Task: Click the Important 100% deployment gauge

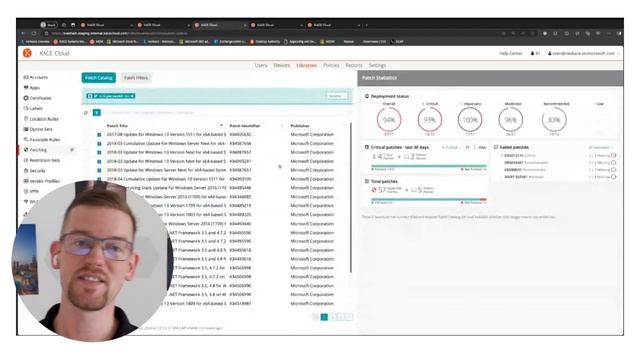Action: 470,120
